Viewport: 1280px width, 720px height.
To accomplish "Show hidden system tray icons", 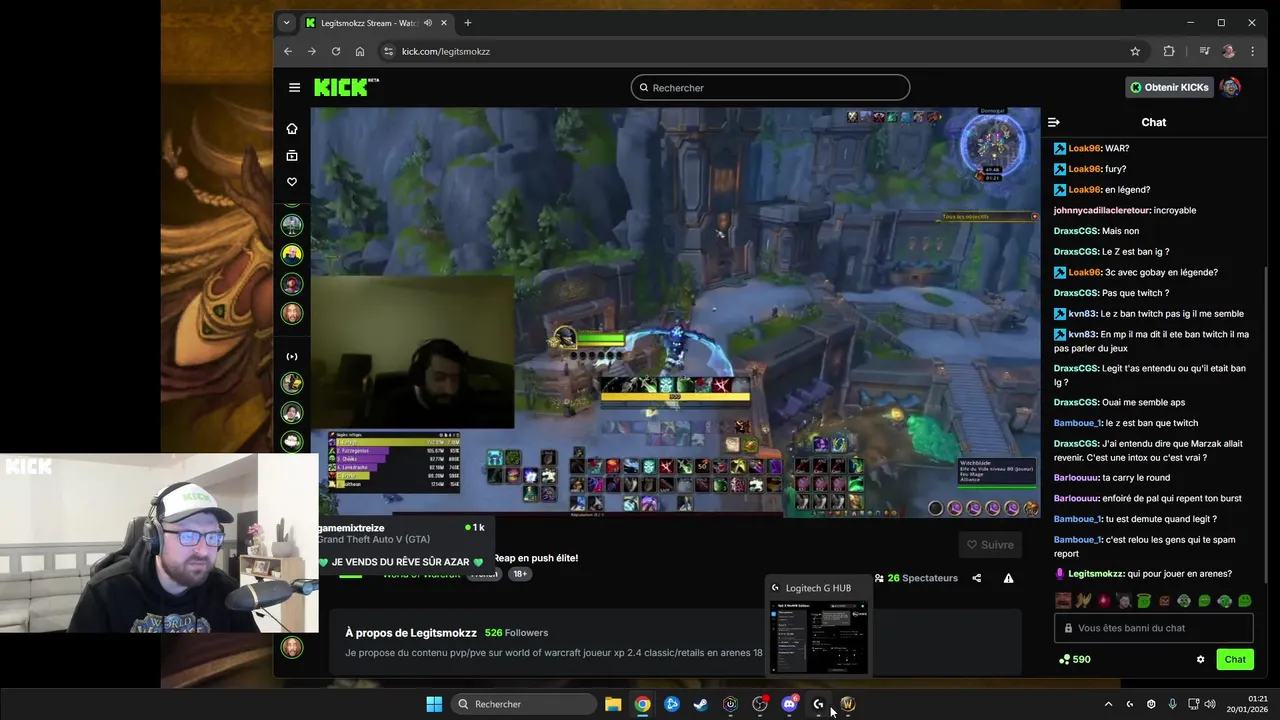I will coord(1108,704).
